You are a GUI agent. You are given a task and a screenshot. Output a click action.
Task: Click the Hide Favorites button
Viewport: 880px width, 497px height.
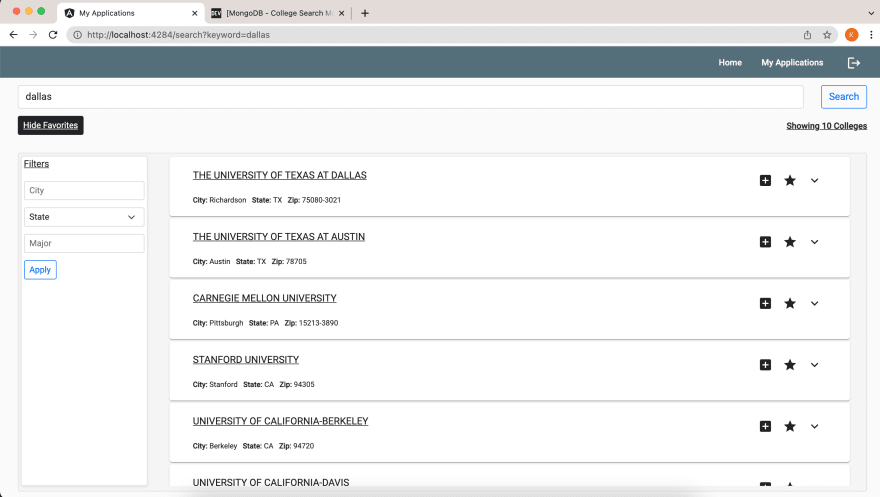point(51,125)
